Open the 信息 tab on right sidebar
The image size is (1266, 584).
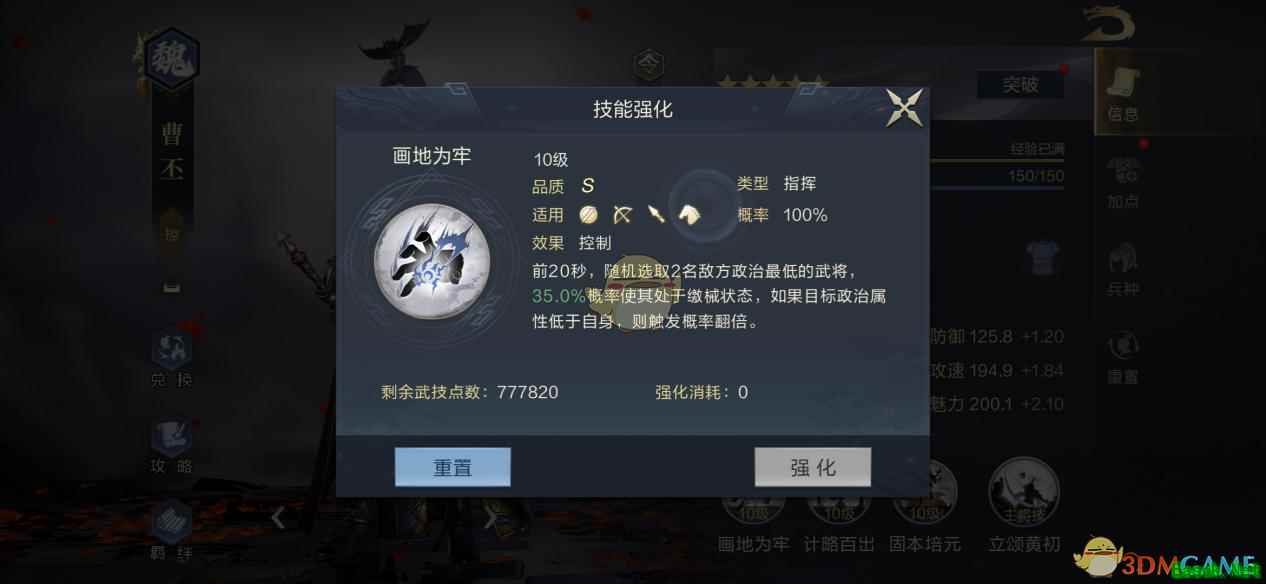pyautogui.click(x=1124, y=90)
